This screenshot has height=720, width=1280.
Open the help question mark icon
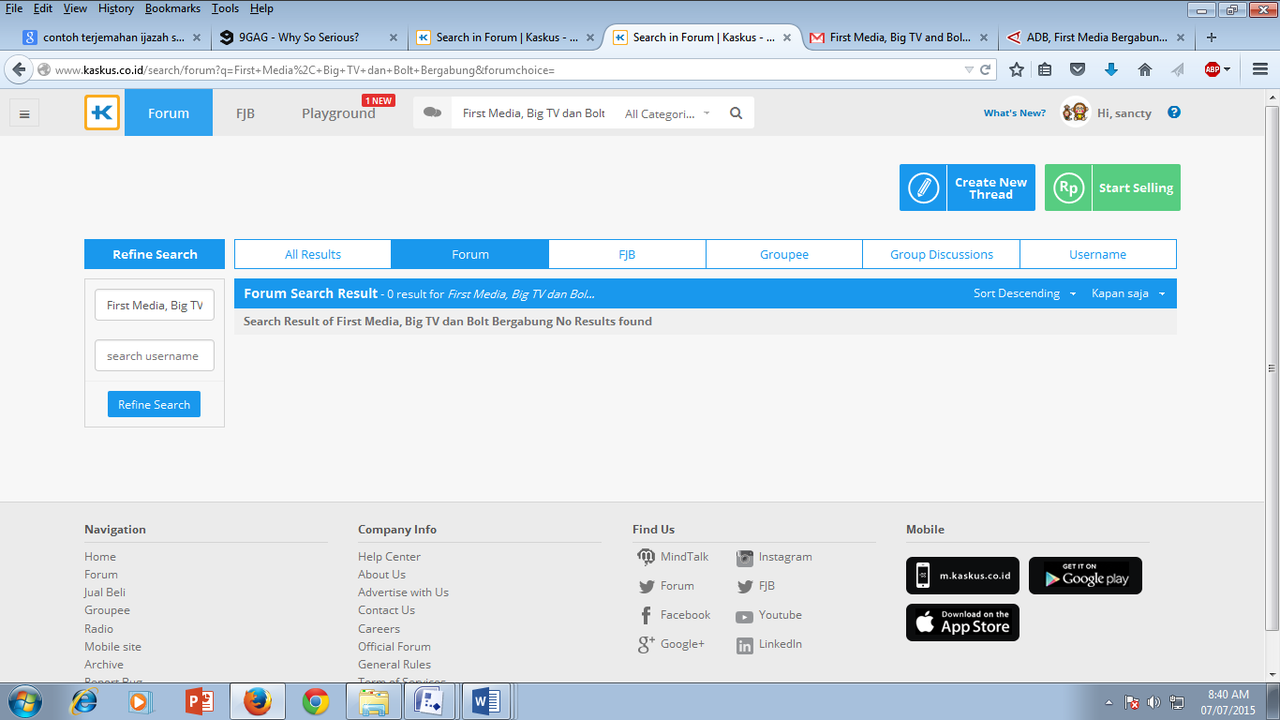1174,112
